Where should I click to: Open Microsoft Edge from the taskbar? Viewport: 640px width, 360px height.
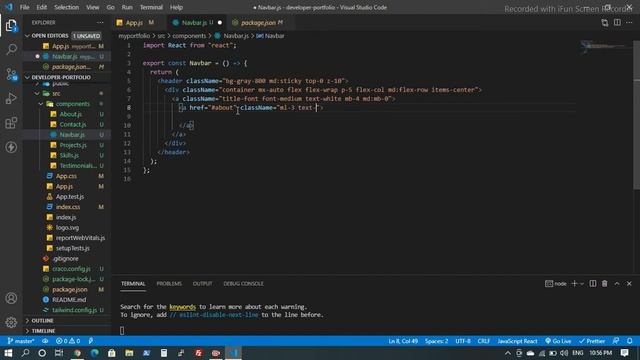tap(95, 353)
